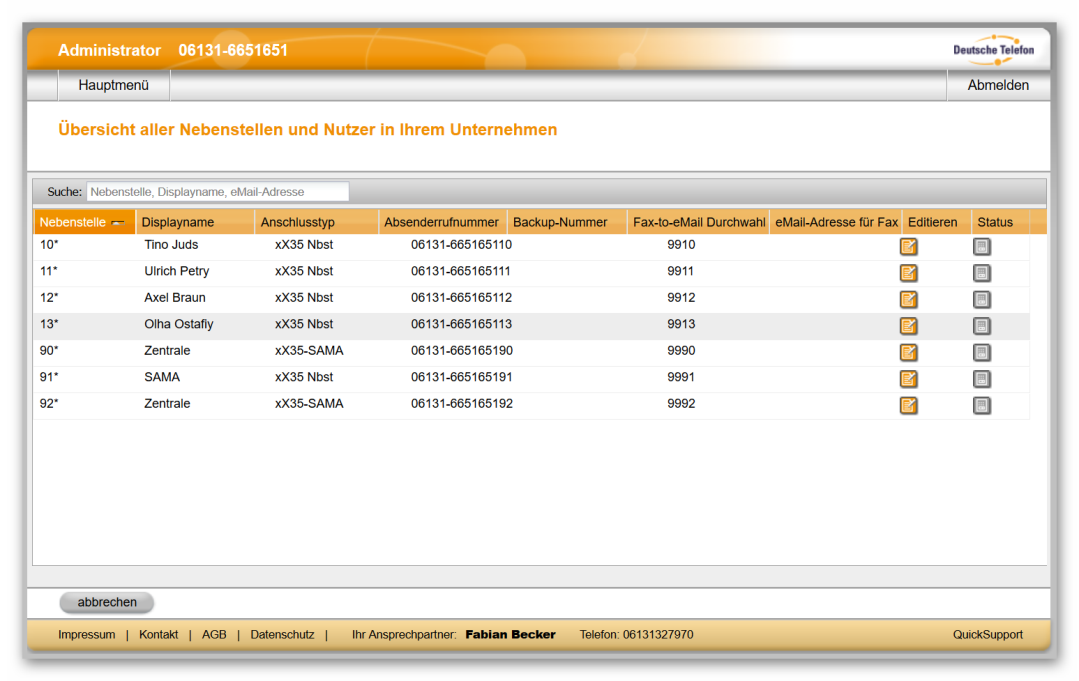
Task: Click edit icon for Tino Juds
Action: point(908,247)
